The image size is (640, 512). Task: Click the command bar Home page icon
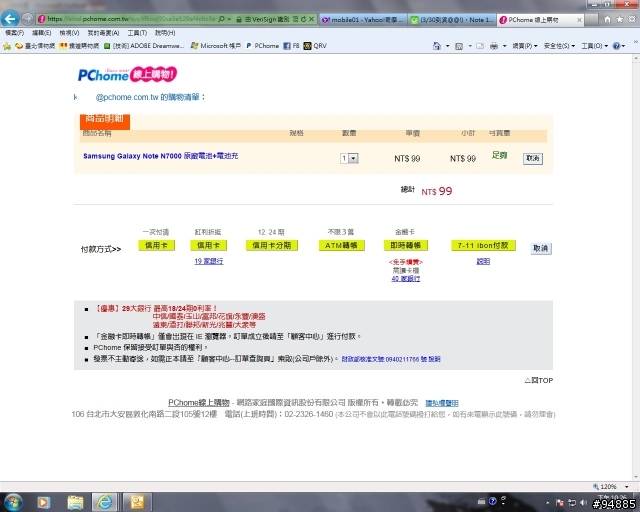click(x=437, y=46)
